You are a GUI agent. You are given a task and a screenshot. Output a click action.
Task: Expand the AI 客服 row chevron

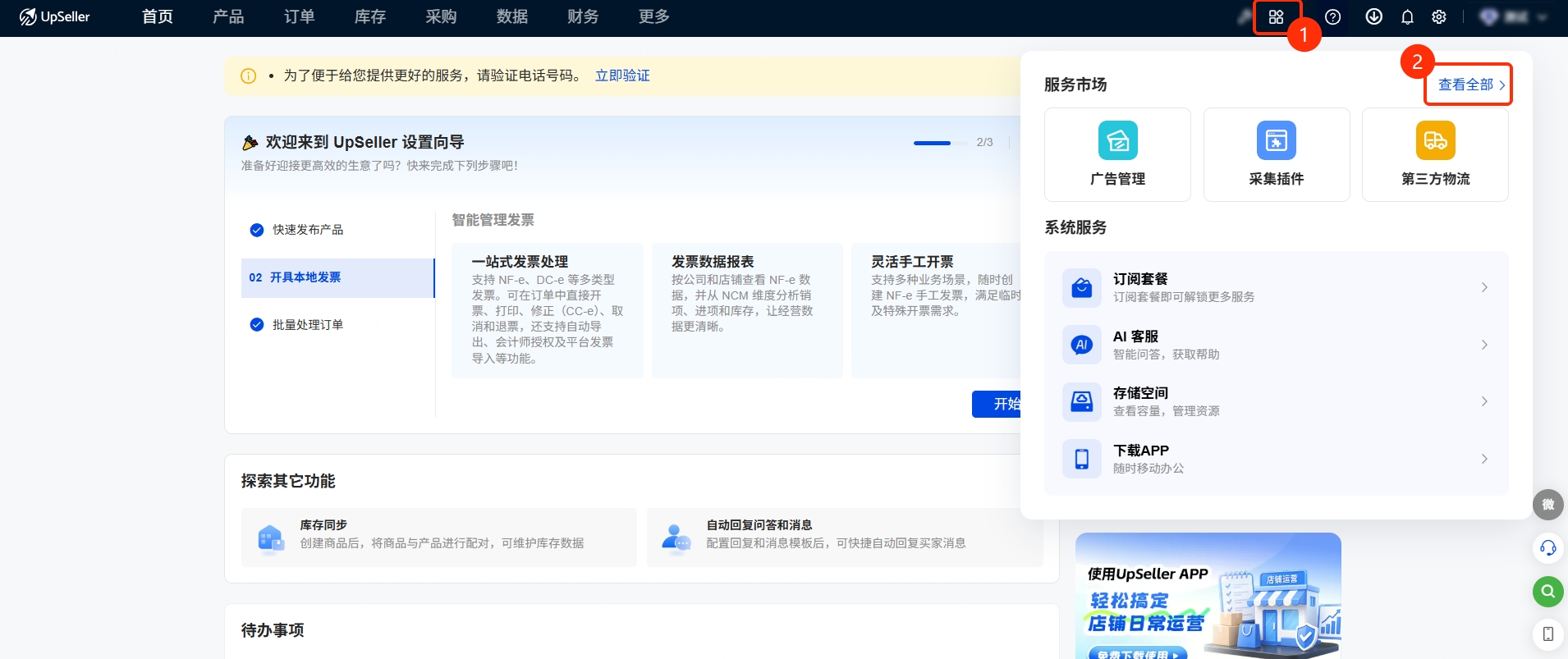(x=1484, y=345)
